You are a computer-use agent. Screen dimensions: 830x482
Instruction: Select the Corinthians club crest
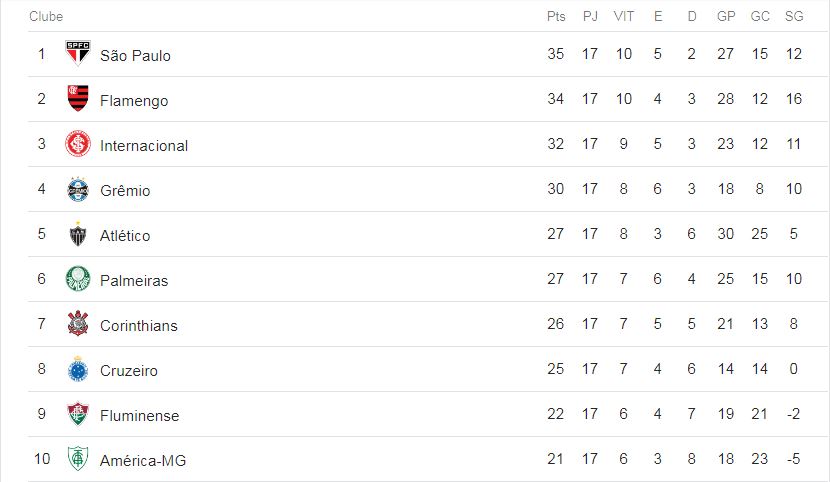pyautogui.click(x=78, y=323)
